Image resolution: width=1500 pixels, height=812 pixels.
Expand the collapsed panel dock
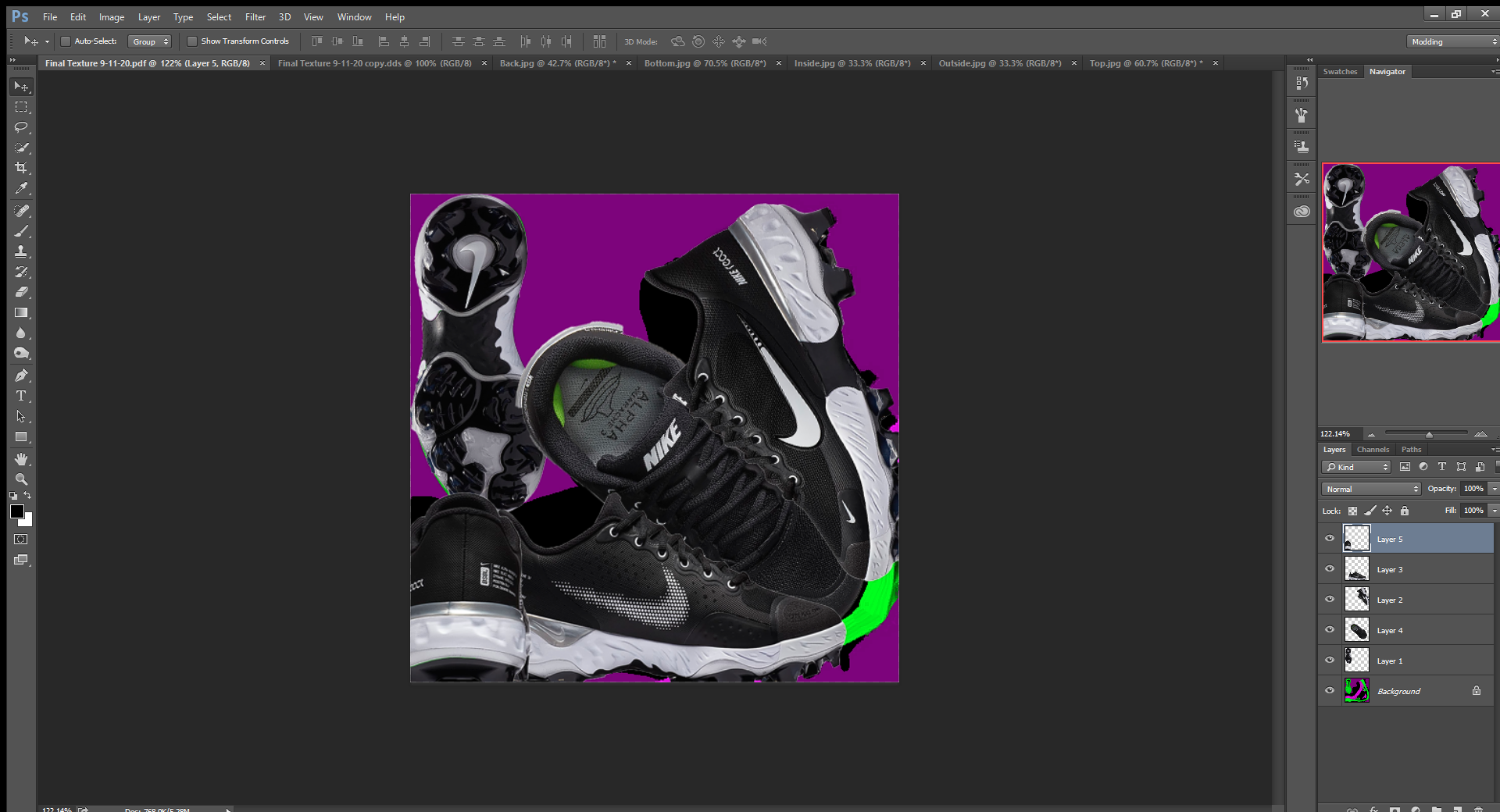coord(1310,59)
